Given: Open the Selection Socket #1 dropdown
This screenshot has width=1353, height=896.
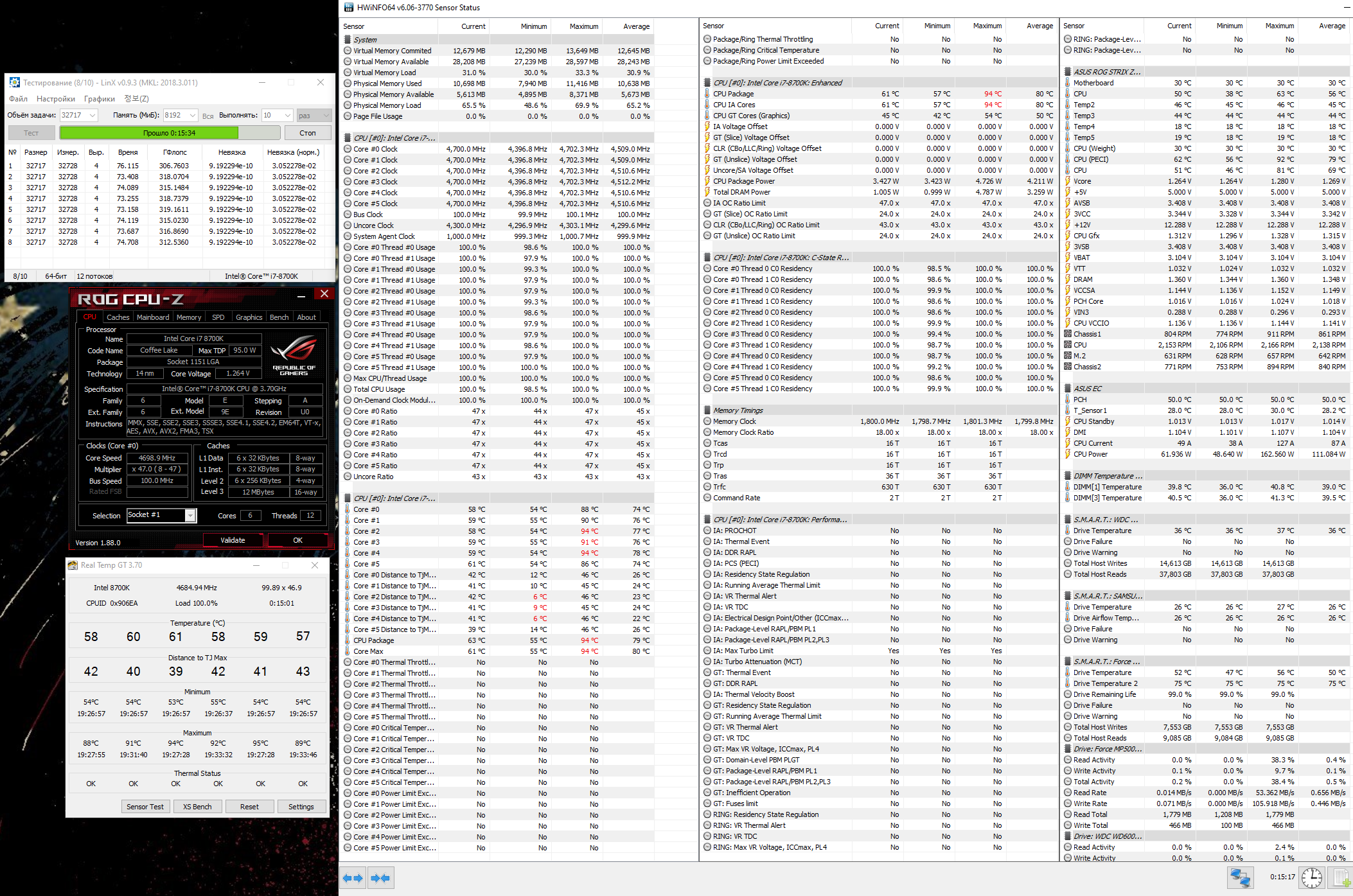Looking at the screenshot, I should point(190,516).
